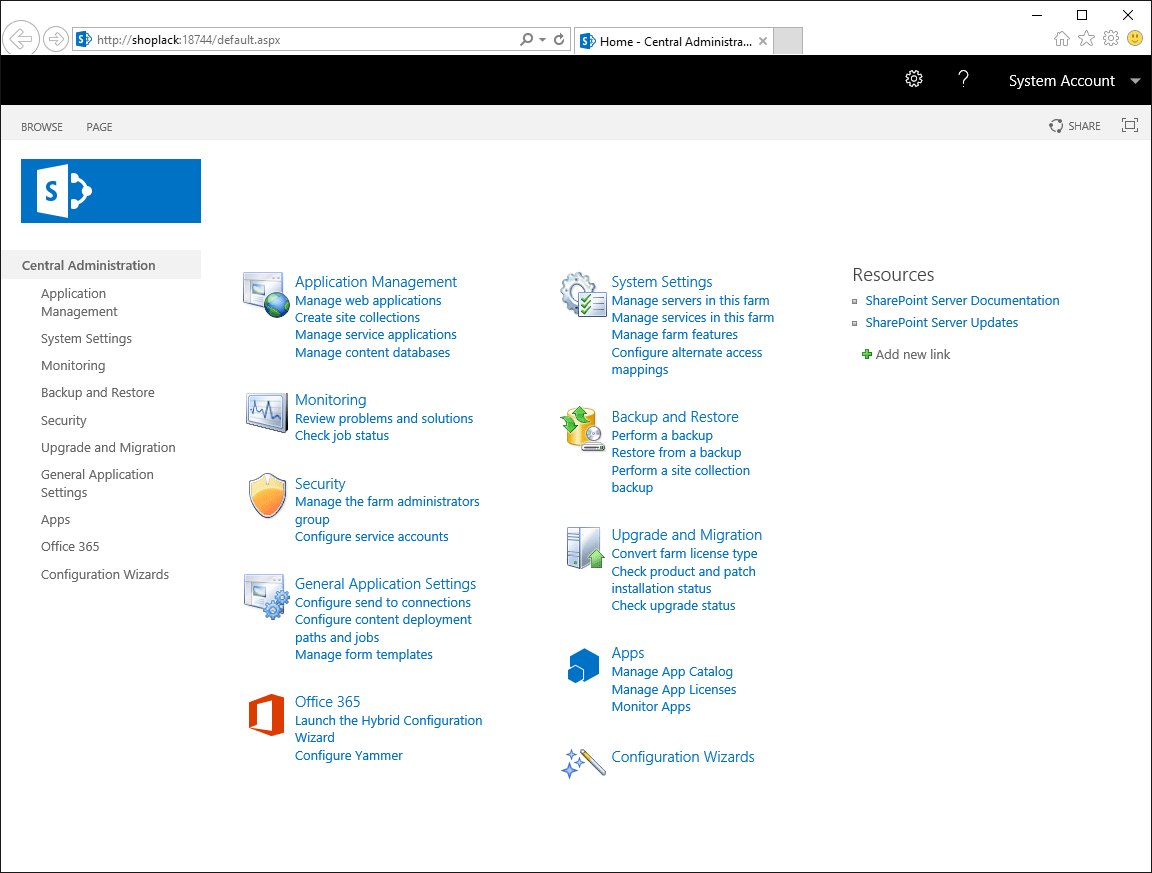Viewport: 1152px width, 873px height.
Task: Close the Home - Central Administration tab
Action: point(763,41)
